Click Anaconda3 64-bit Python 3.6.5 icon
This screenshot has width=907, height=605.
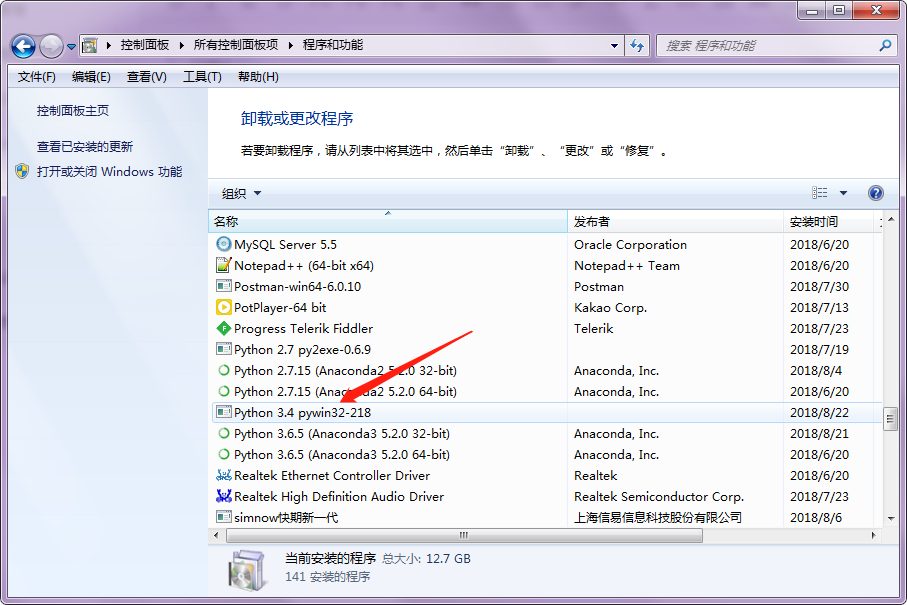pos(223,454)
